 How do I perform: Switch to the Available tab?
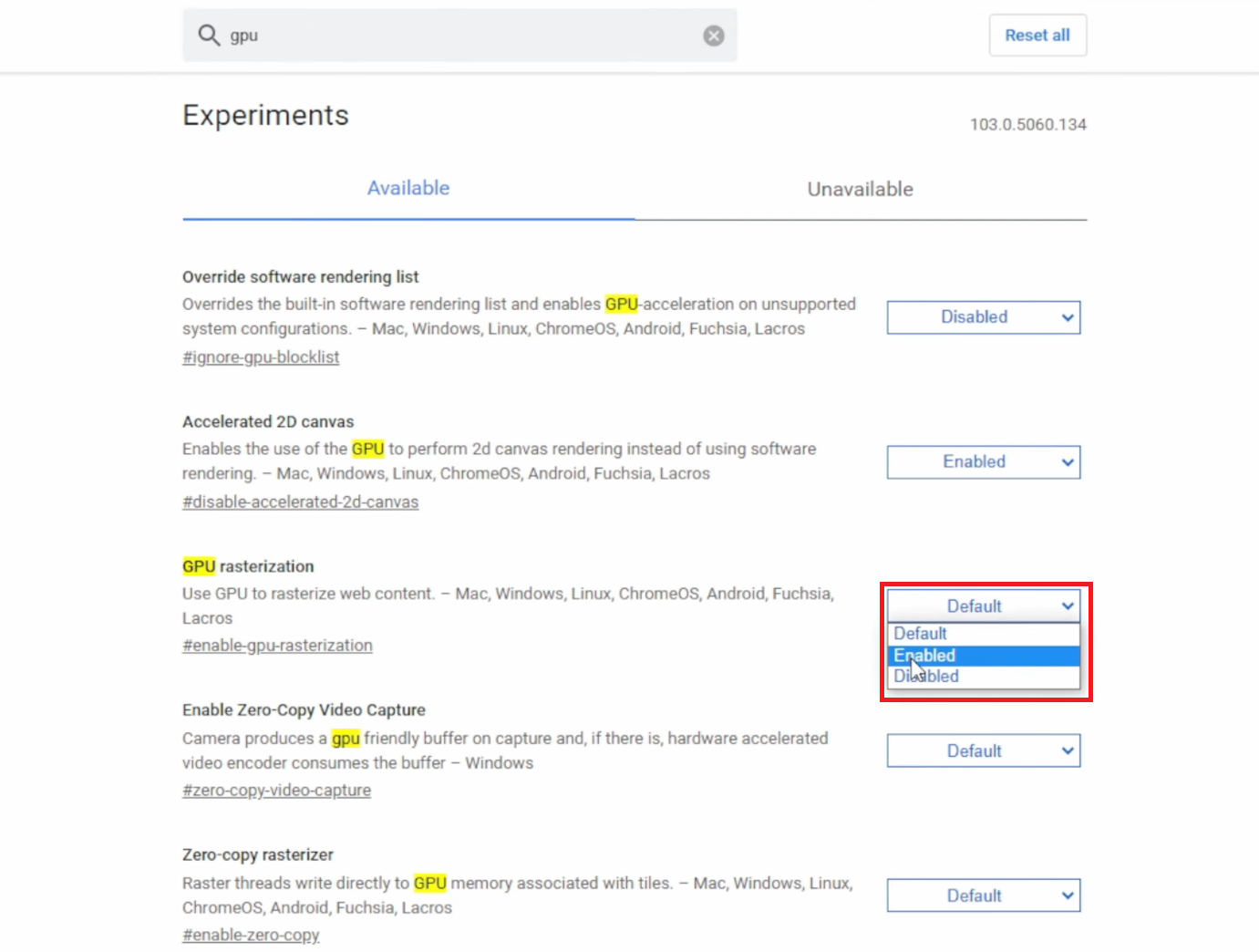pyautogui.click(x=408, y=189)
